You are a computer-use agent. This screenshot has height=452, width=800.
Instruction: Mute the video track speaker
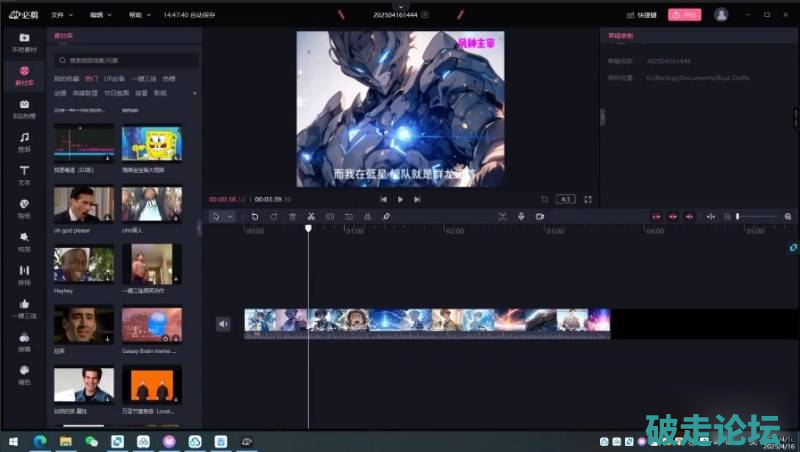point(223,323)
